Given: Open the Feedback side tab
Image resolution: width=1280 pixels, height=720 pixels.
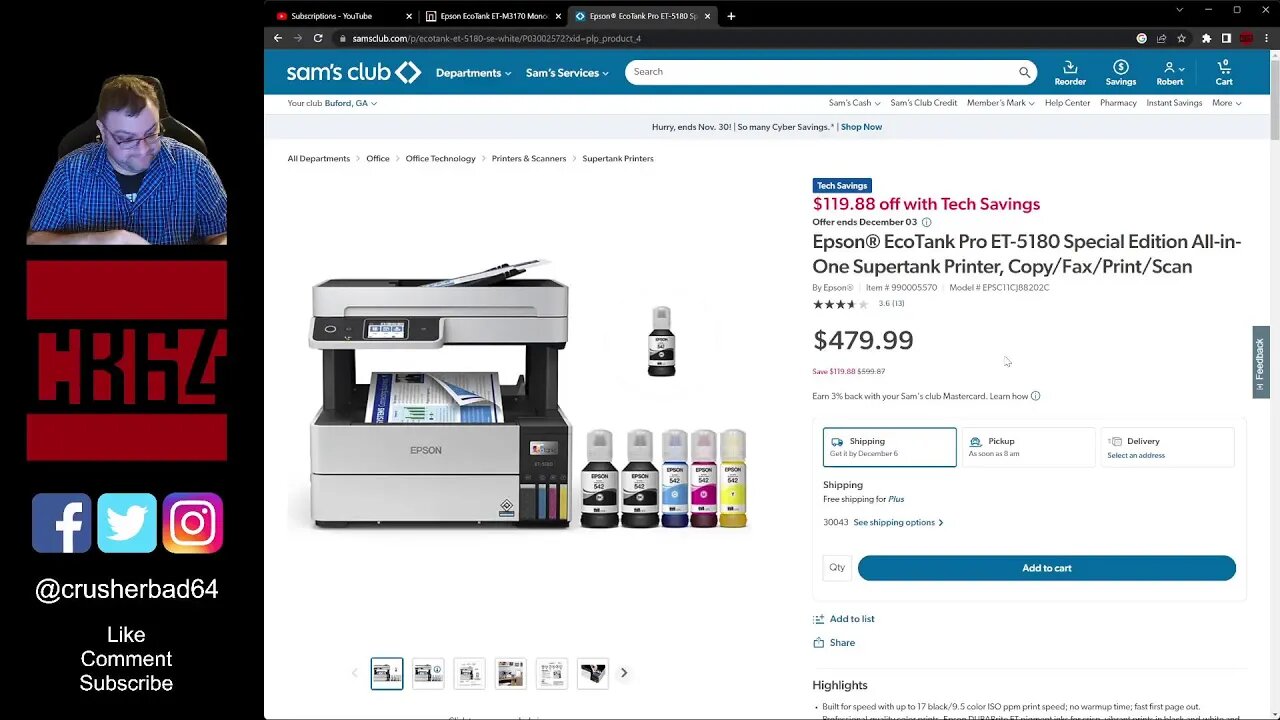Looking at the screenshot, I should pos(1261,362).
